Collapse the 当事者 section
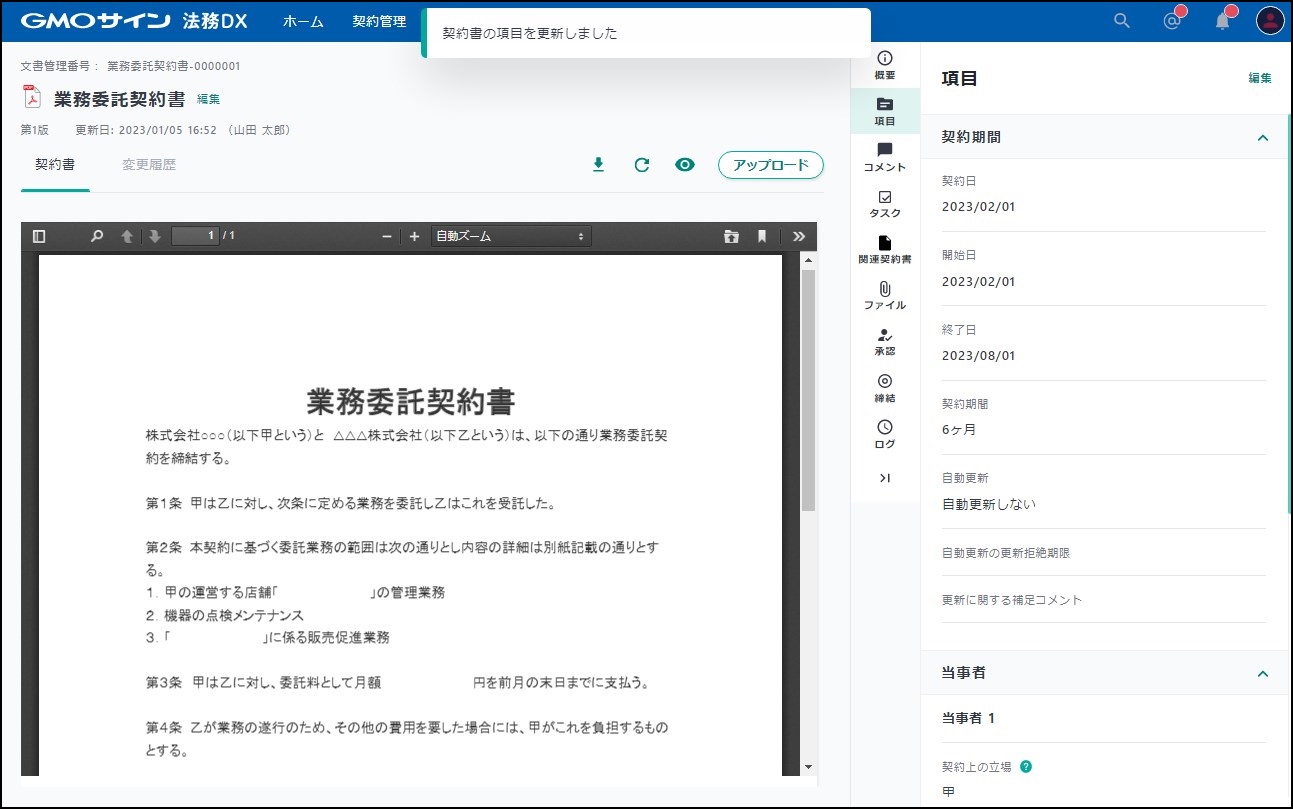1293x809 pixels. [1262, 674]
